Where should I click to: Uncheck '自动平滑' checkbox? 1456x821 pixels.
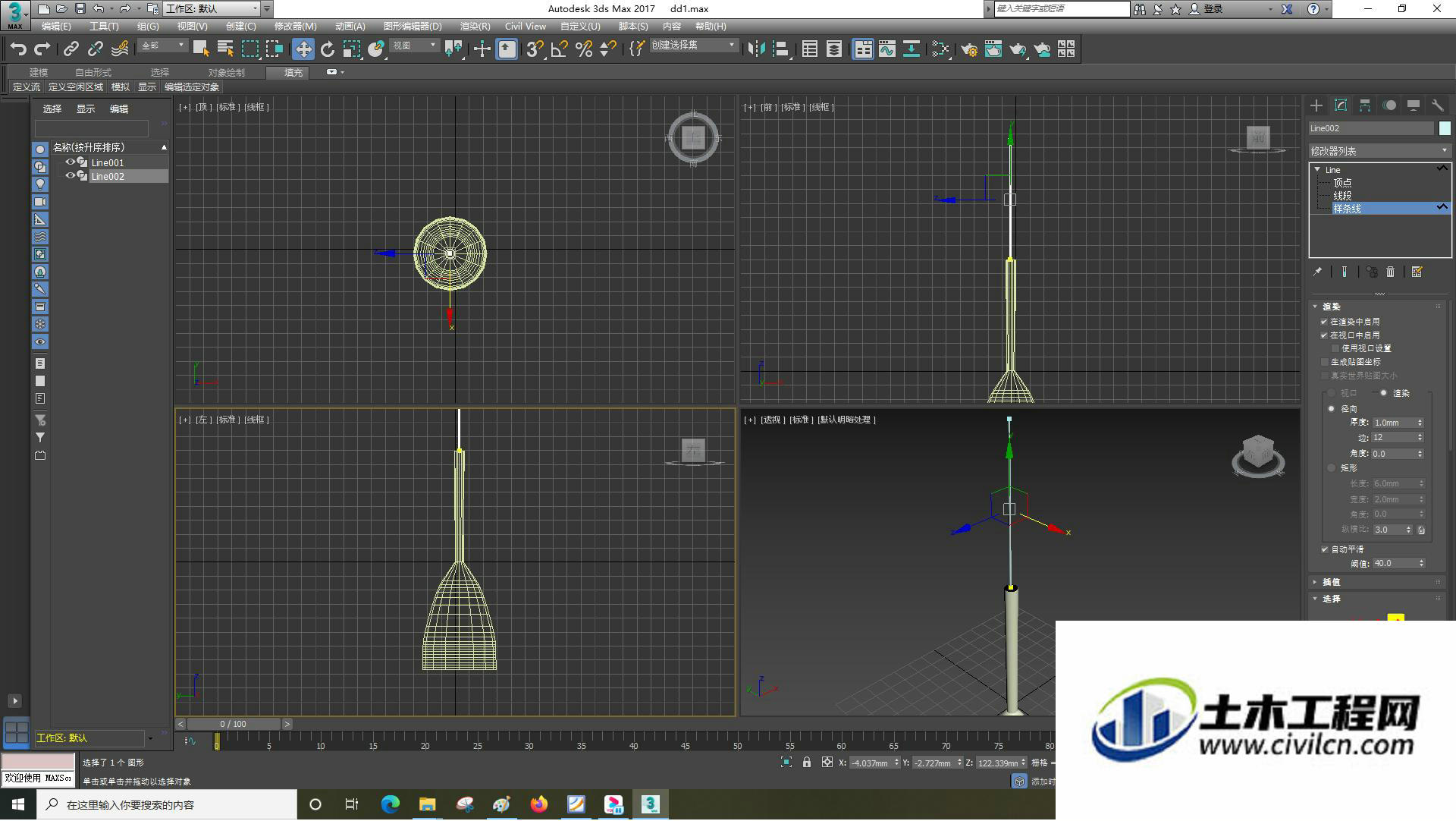coord(1324,549)
